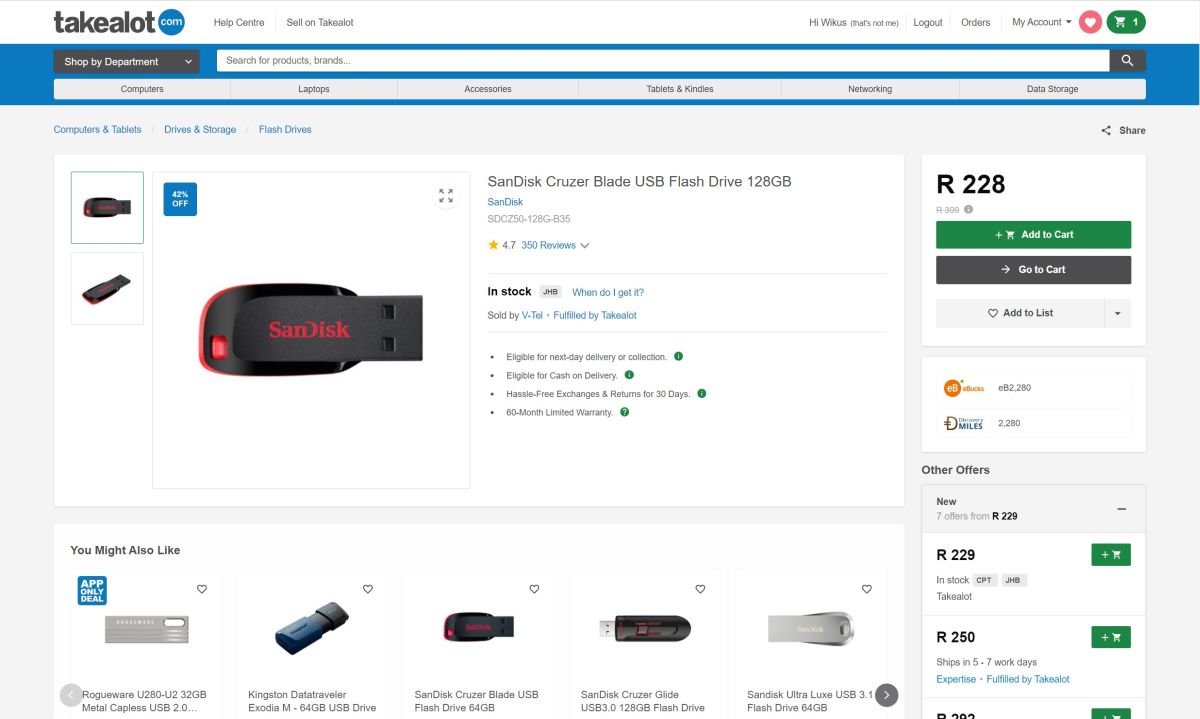Screen dimensions: 1200x719
Task: Collapse the New offers section
Action: point(1121,509)
